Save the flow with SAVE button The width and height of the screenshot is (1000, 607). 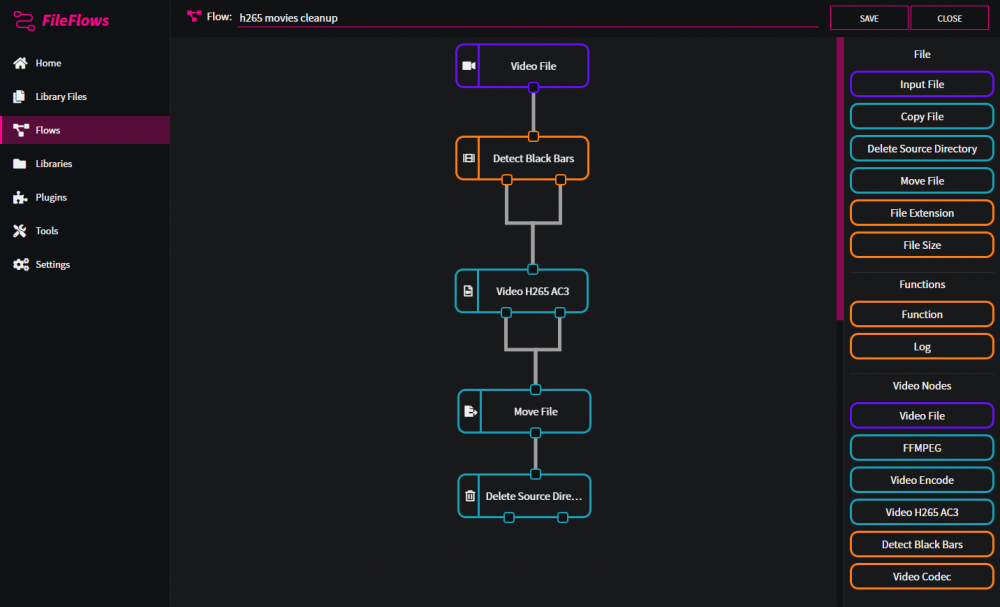(869, 18)
